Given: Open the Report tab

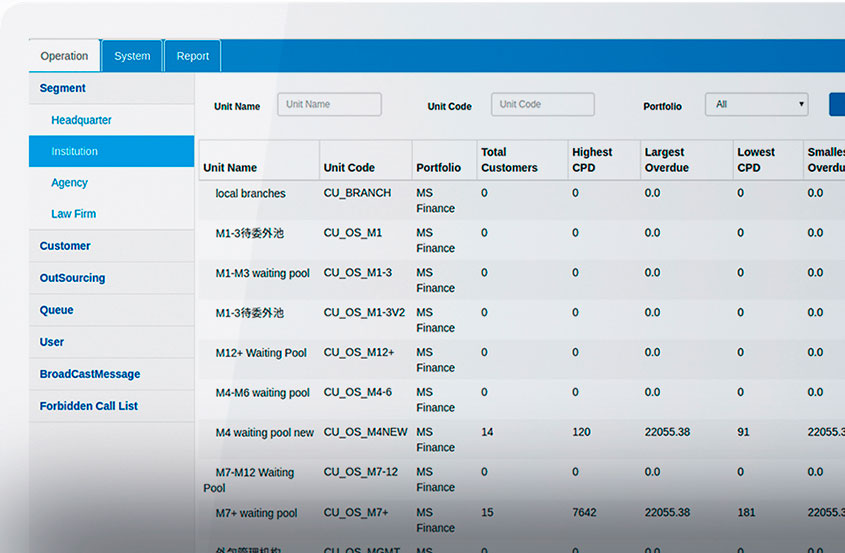Looking at the screenshot, I should [x=192, y=56].
